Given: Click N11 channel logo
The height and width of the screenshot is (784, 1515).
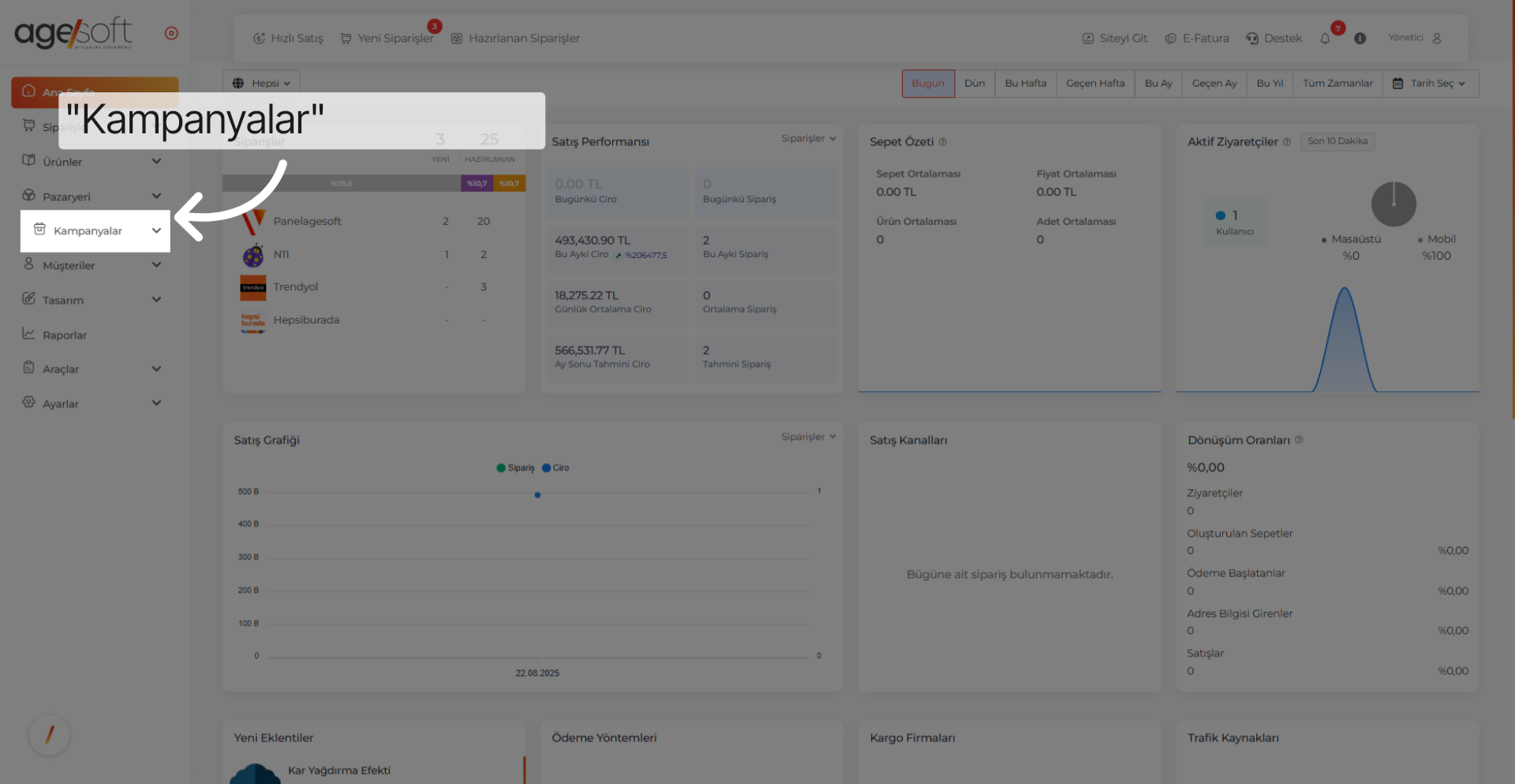Looking at the screenshot, I should [x=253, y=255].
